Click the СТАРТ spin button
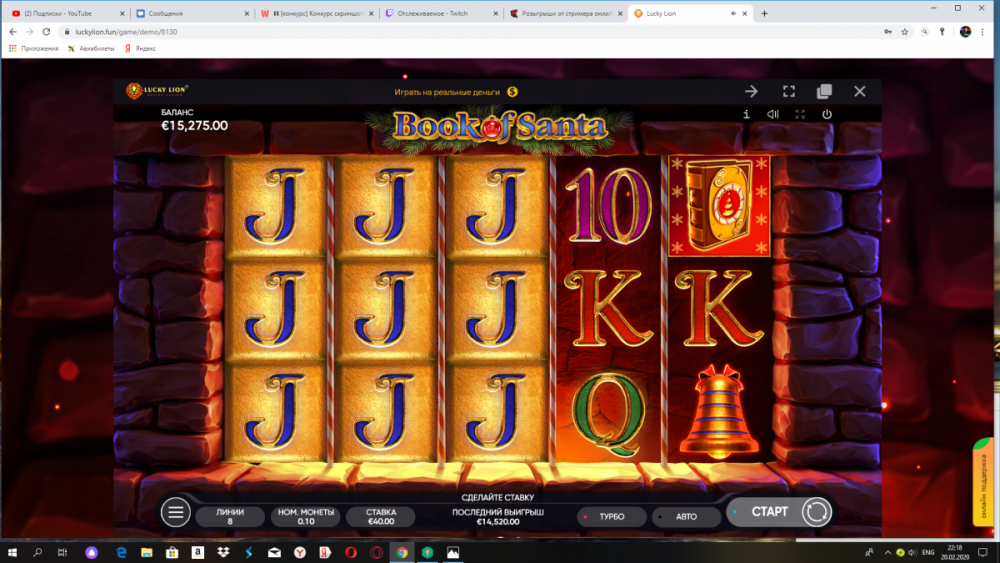 [x=769, y=512]
